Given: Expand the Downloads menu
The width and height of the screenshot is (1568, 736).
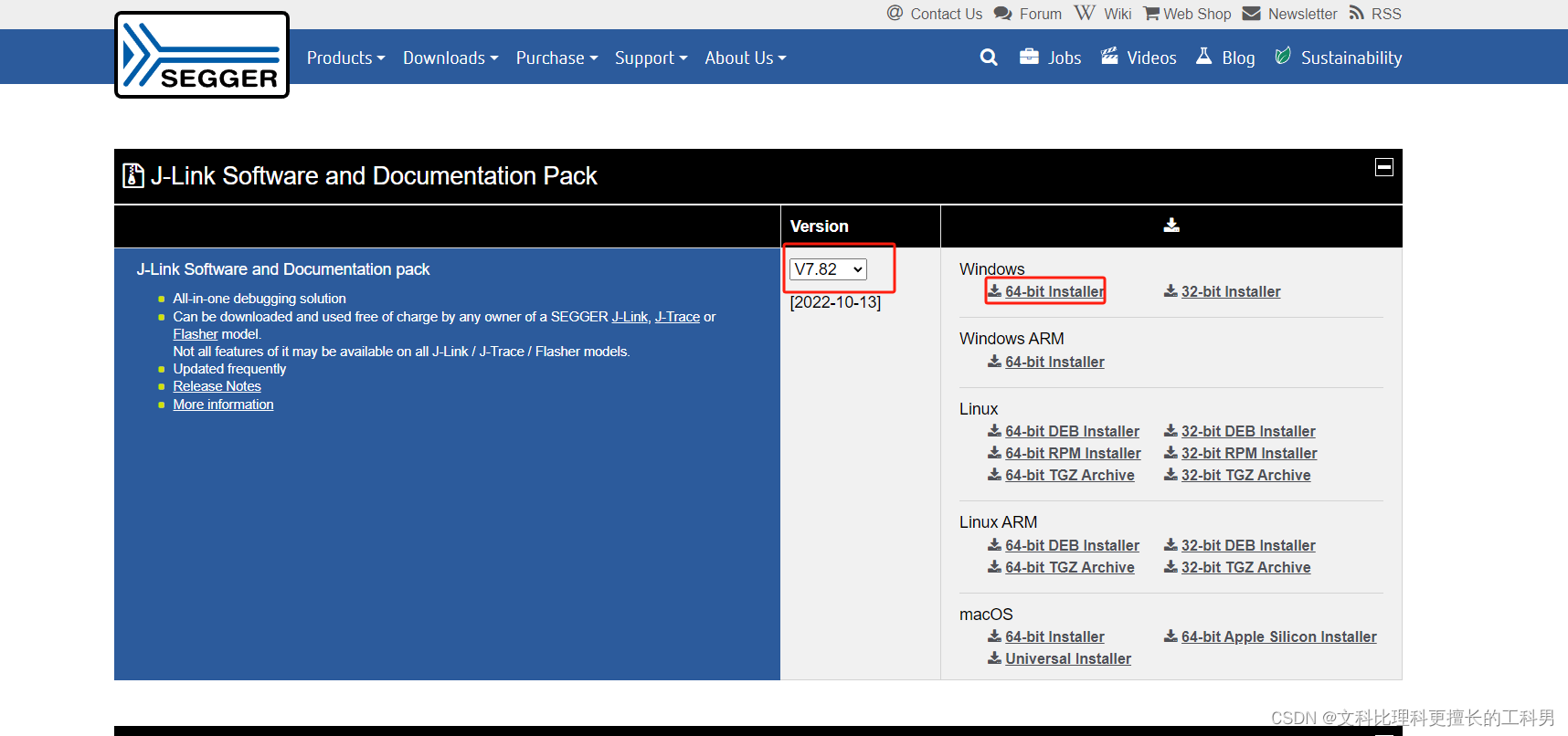Looking at the screenshot, I should tap(450, 58).
